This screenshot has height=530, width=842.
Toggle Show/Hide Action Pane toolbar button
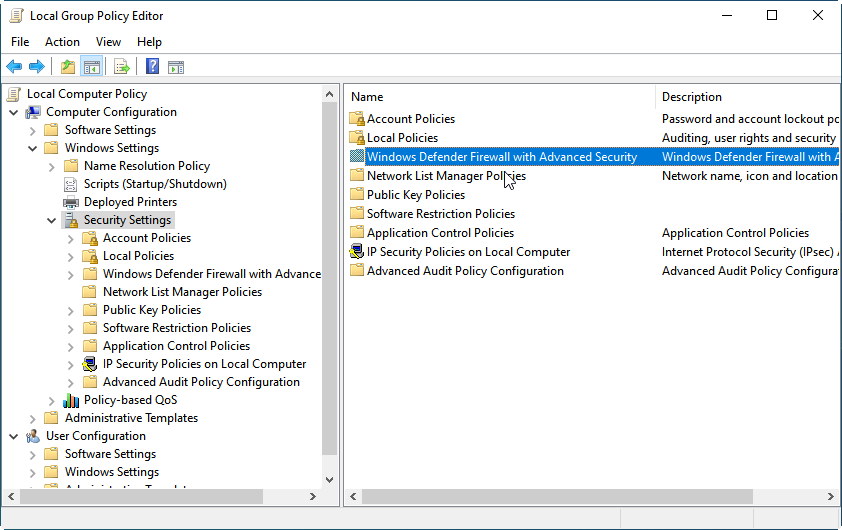(176, 67)
